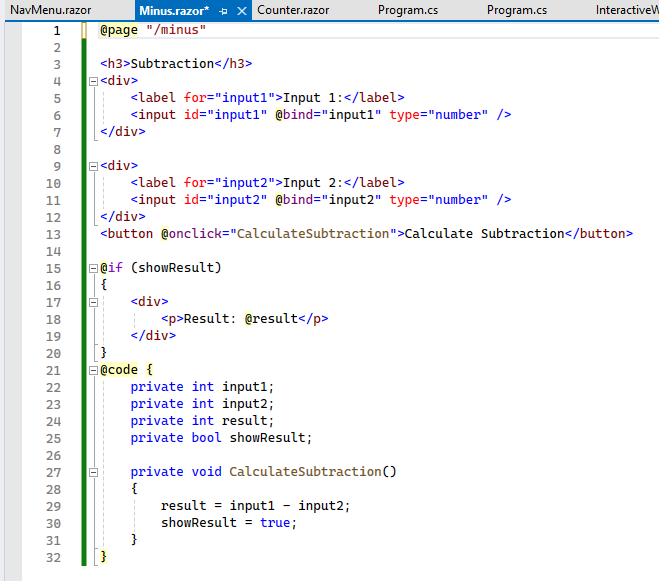This screenshot has width=659, height=581.
Task: Click "private bool showResult;" declaration
Action: click(221, 438)
